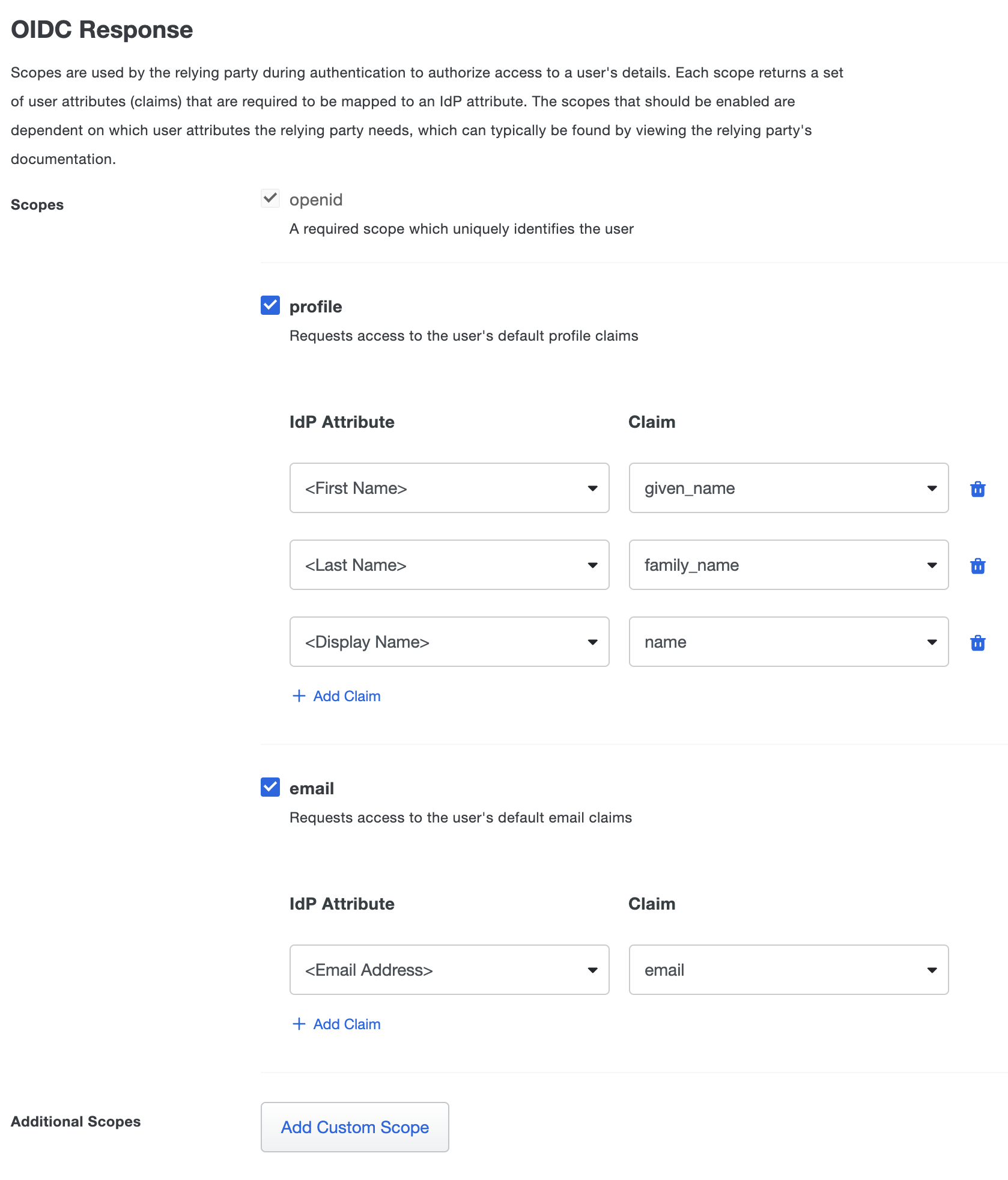This screenshot has width=1008, height=1180.
Task: Delete the name claim mapping
Action: 978,642
